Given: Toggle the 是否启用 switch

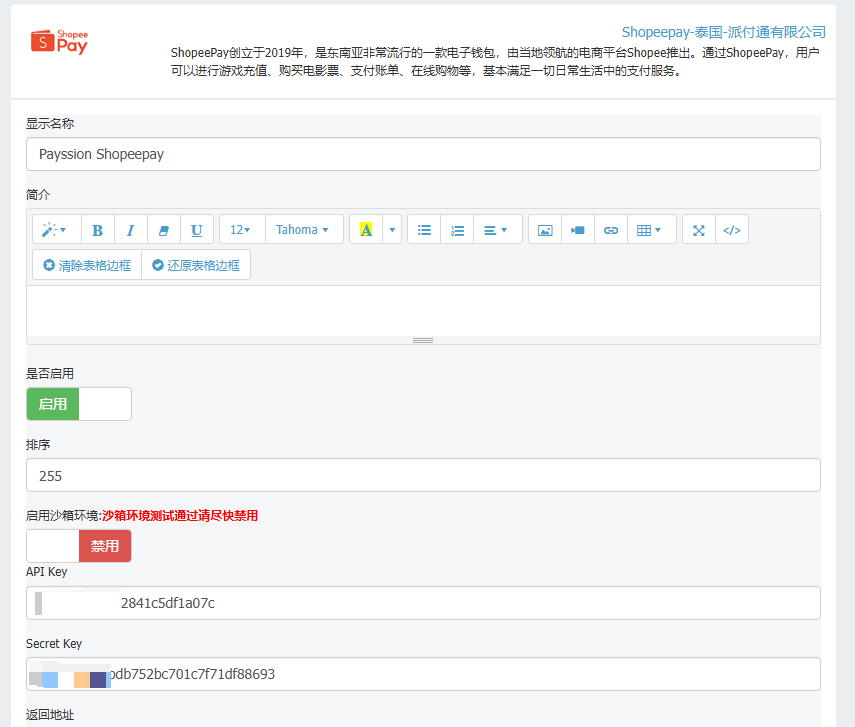Looking at the screenshot, I should click(79, 404).
